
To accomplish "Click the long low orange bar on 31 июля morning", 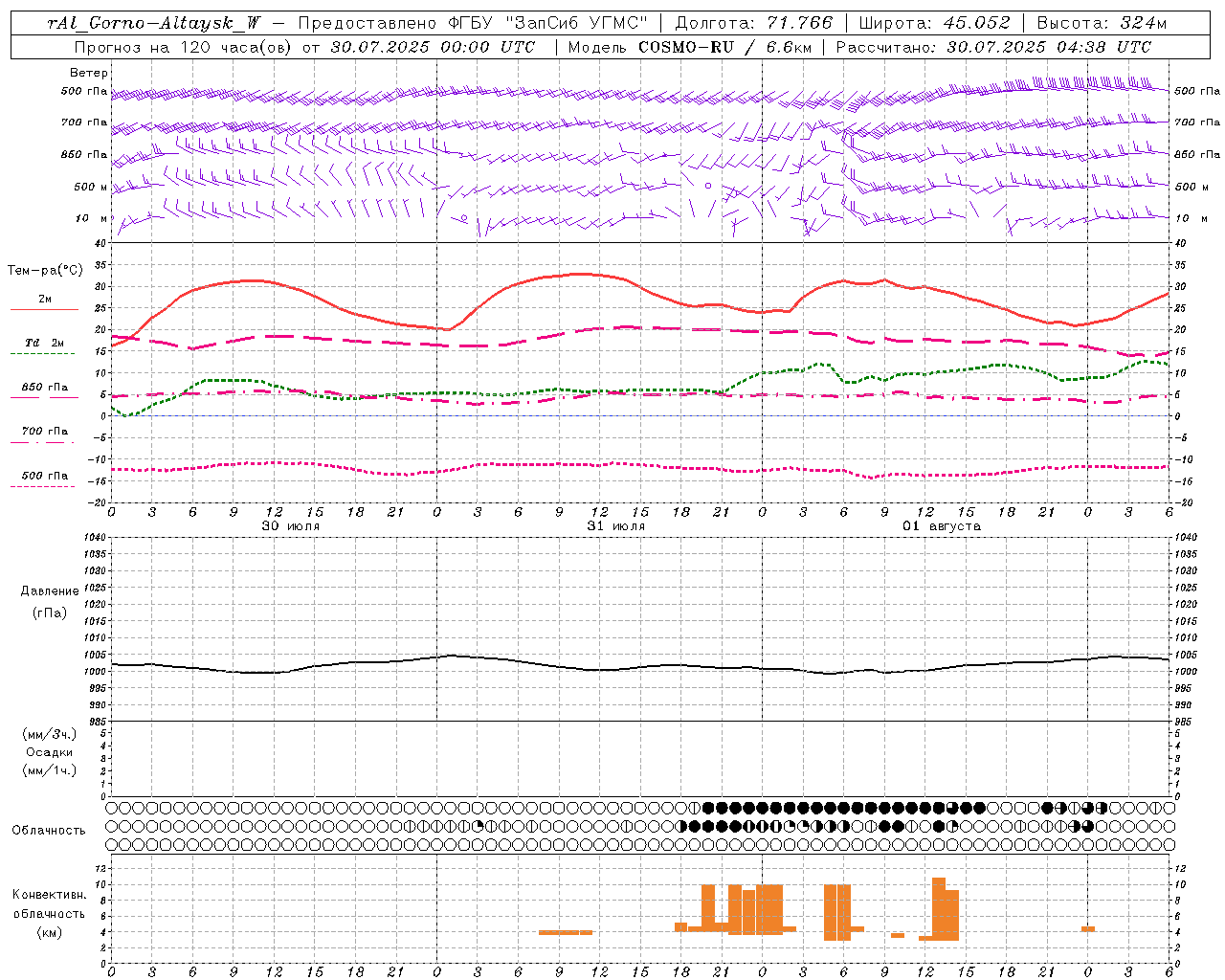I will pyautogui.click(x=566, y=932).
